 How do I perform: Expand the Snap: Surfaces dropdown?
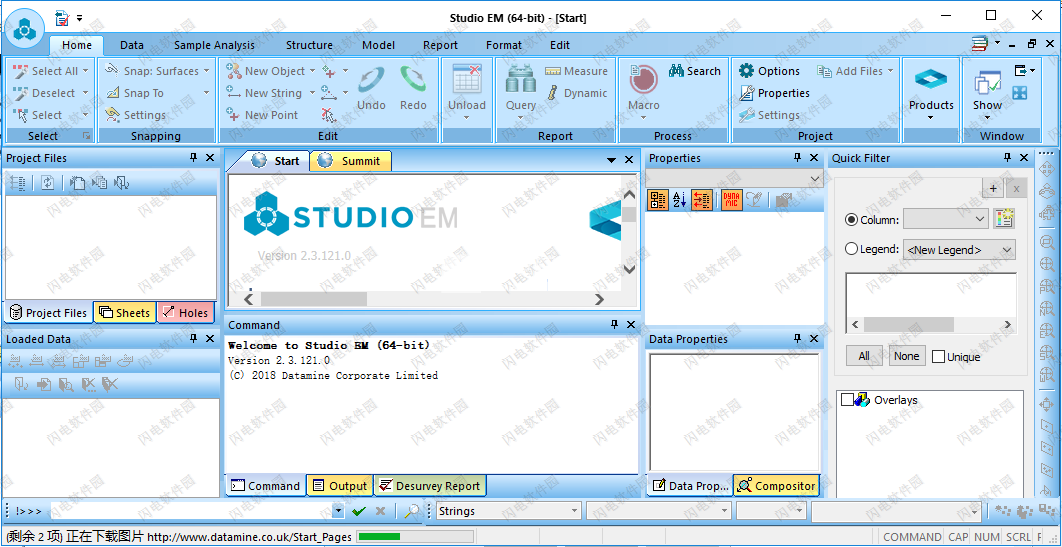click(207, 70)
